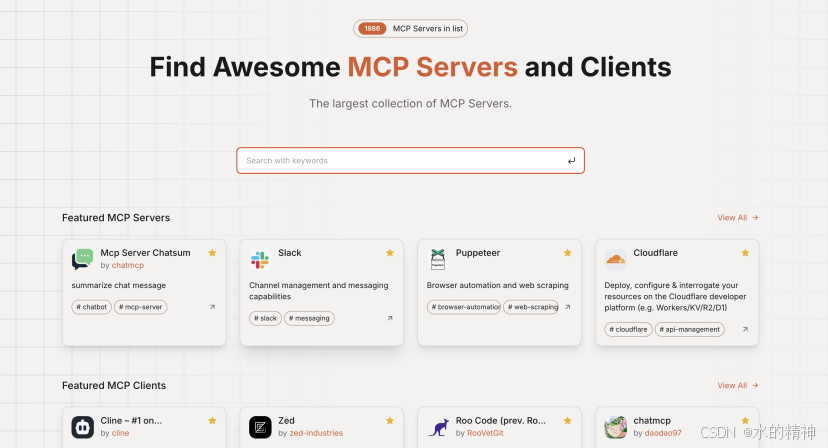
Task: Click the Mcp Server Chatsum logo icon
Action: pyautogui.click(x=82, y=259)
